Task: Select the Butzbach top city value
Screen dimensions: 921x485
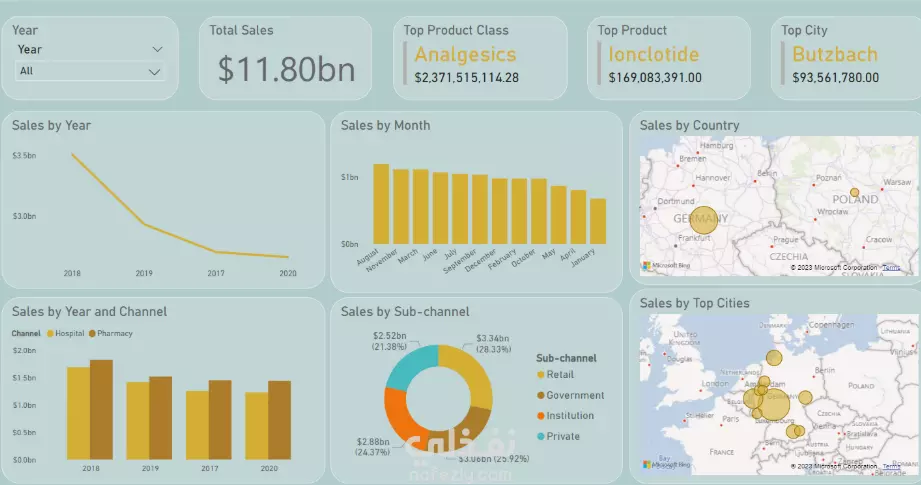Action: coord(835,55)
